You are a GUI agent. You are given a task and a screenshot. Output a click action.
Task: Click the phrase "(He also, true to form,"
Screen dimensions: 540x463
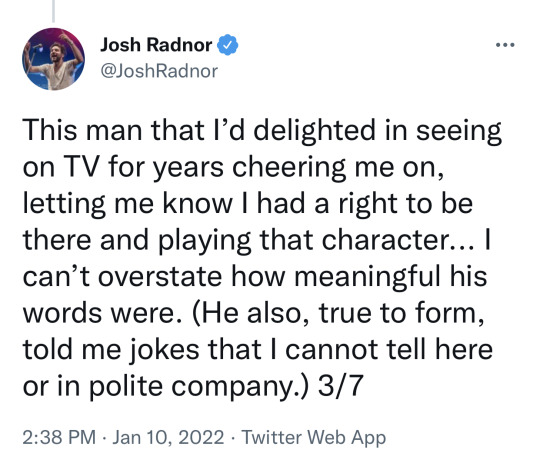338,314
